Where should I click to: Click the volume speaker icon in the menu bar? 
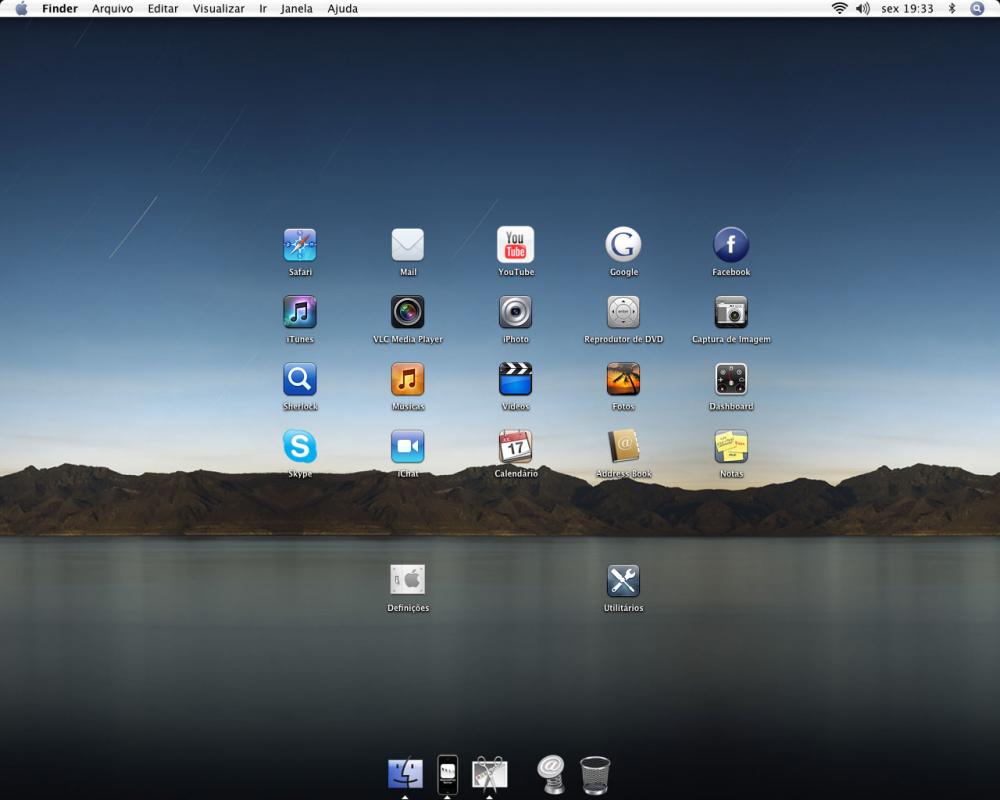click(862, 8)
